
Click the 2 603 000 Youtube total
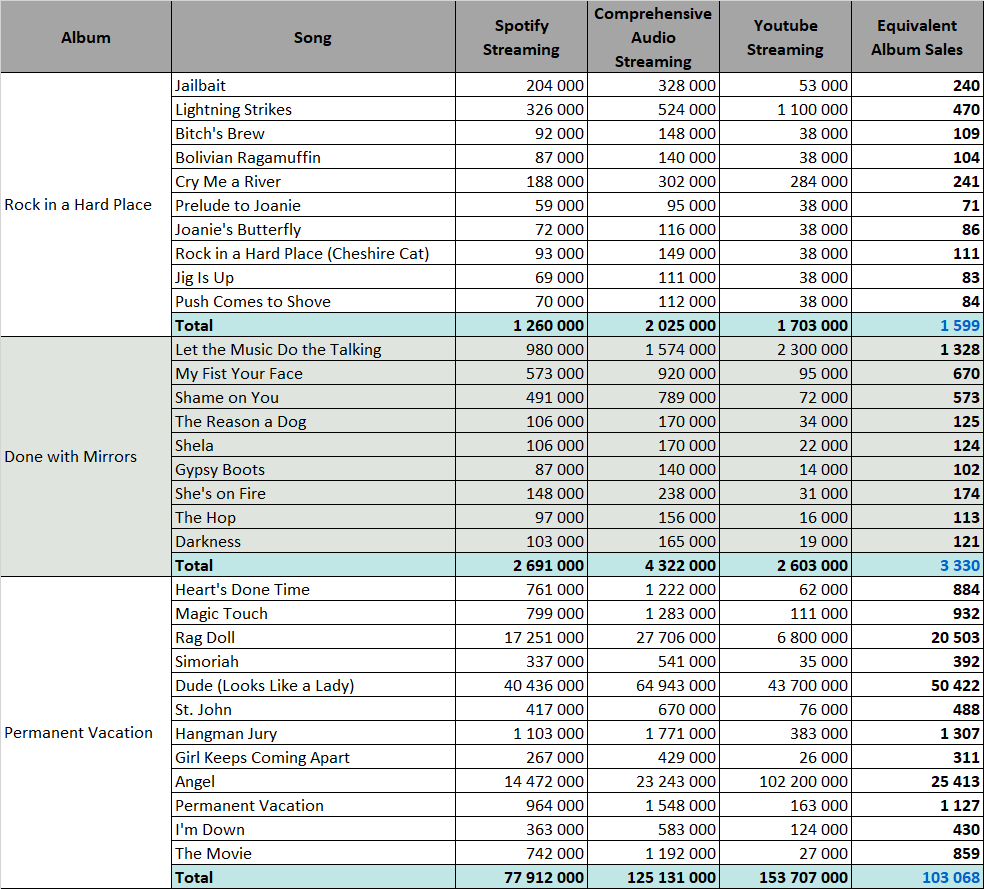coord(785,565)
